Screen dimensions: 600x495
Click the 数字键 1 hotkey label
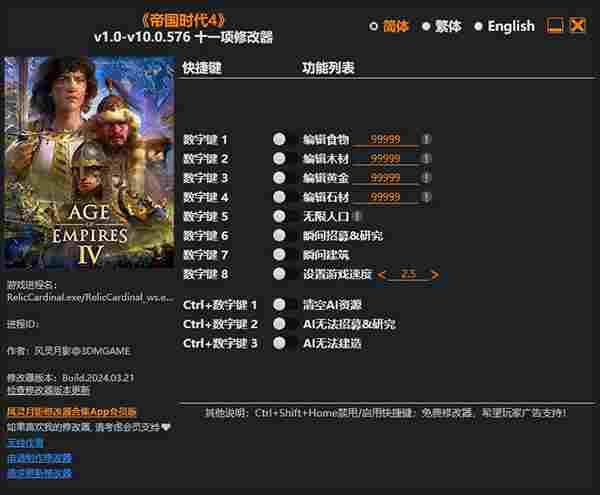click(205, 140)
